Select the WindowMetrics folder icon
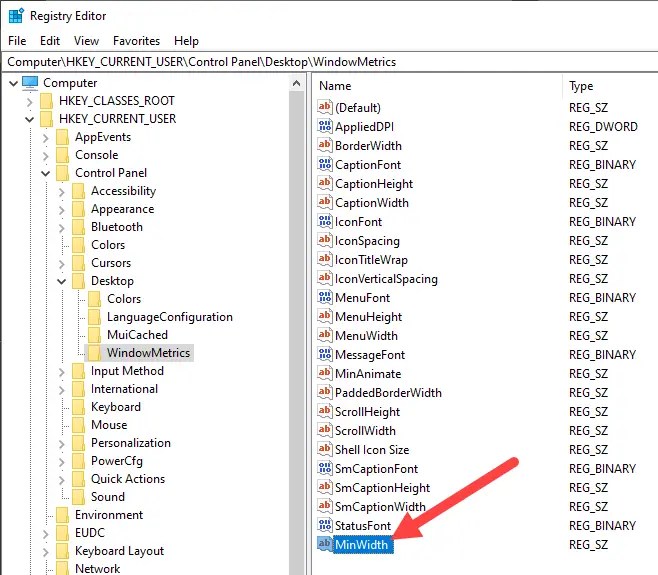Screen dimensions: 658x575 pos(94,353)
